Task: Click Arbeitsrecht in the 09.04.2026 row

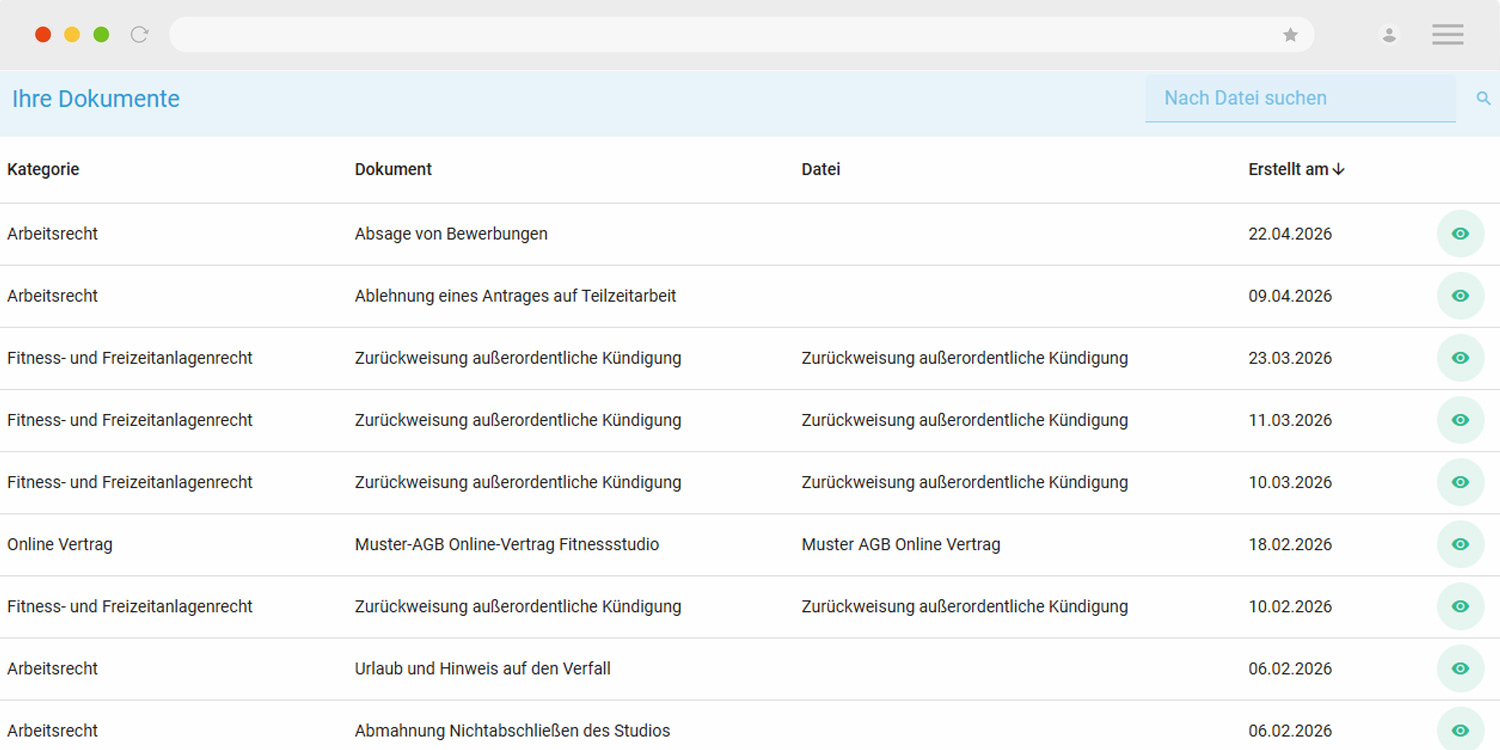Action: coord(52,296)
